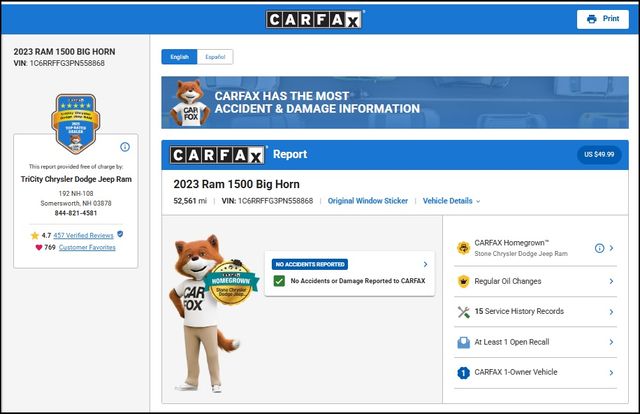The image size is (640, 414).
Task: Expand the CARFAX 1-Owner Vehicle chevron
Action: pos(611,372)
